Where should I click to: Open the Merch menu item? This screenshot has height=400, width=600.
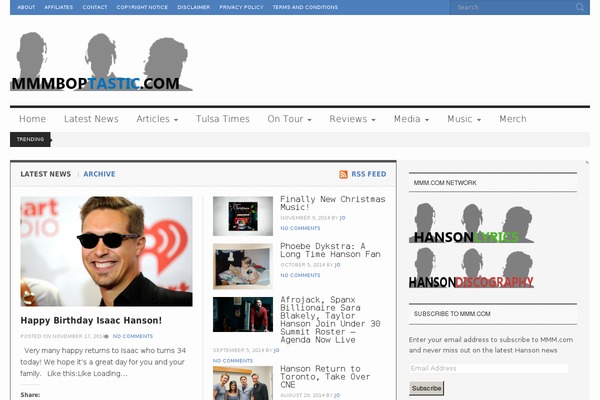click(x=513, y=119)
